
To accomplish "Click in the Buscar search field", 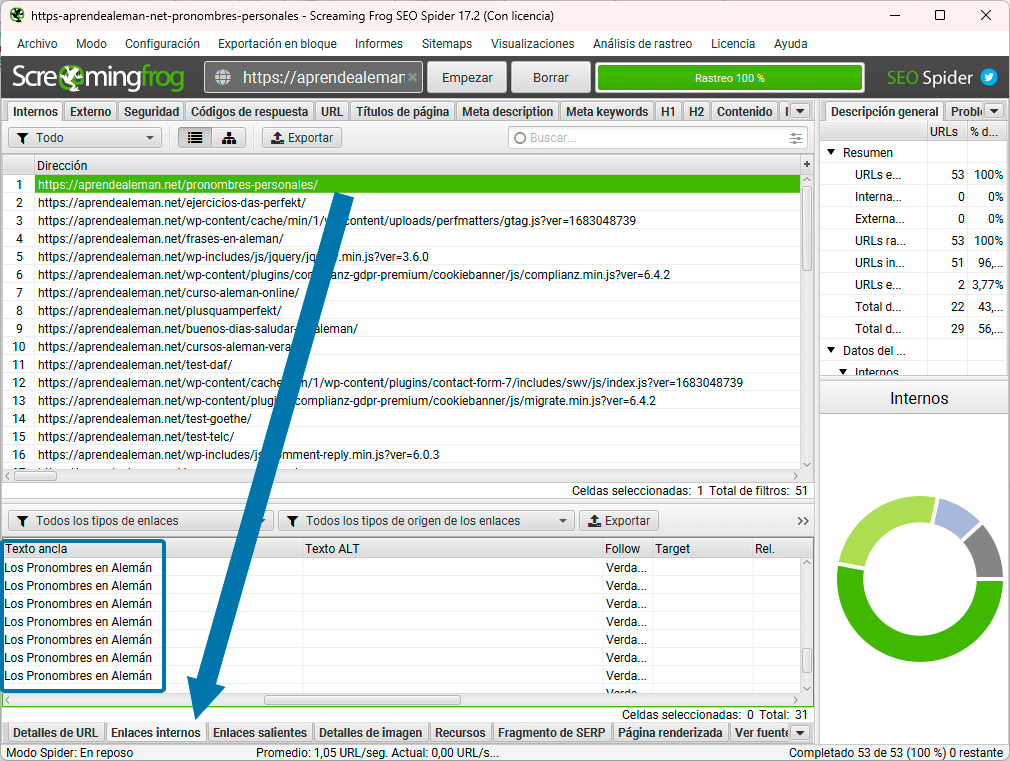I will pos(656,138).
